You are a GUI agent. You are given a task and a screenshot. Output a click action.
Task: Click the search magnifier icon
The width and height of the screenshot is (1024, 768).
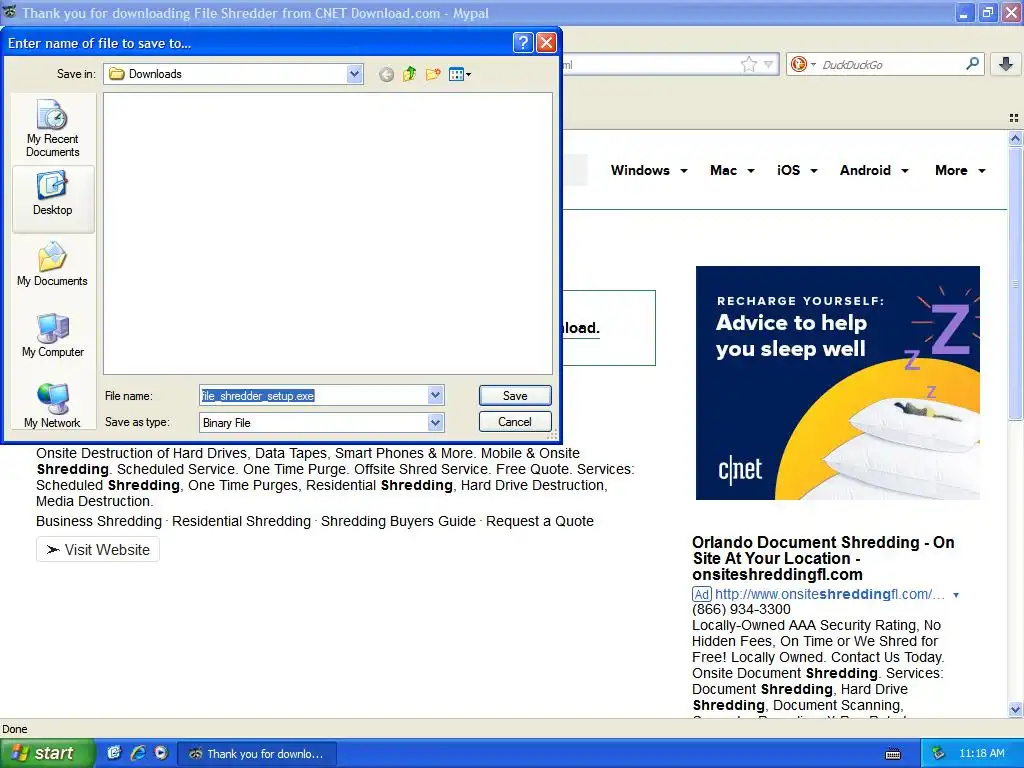(x=972, y=63)
